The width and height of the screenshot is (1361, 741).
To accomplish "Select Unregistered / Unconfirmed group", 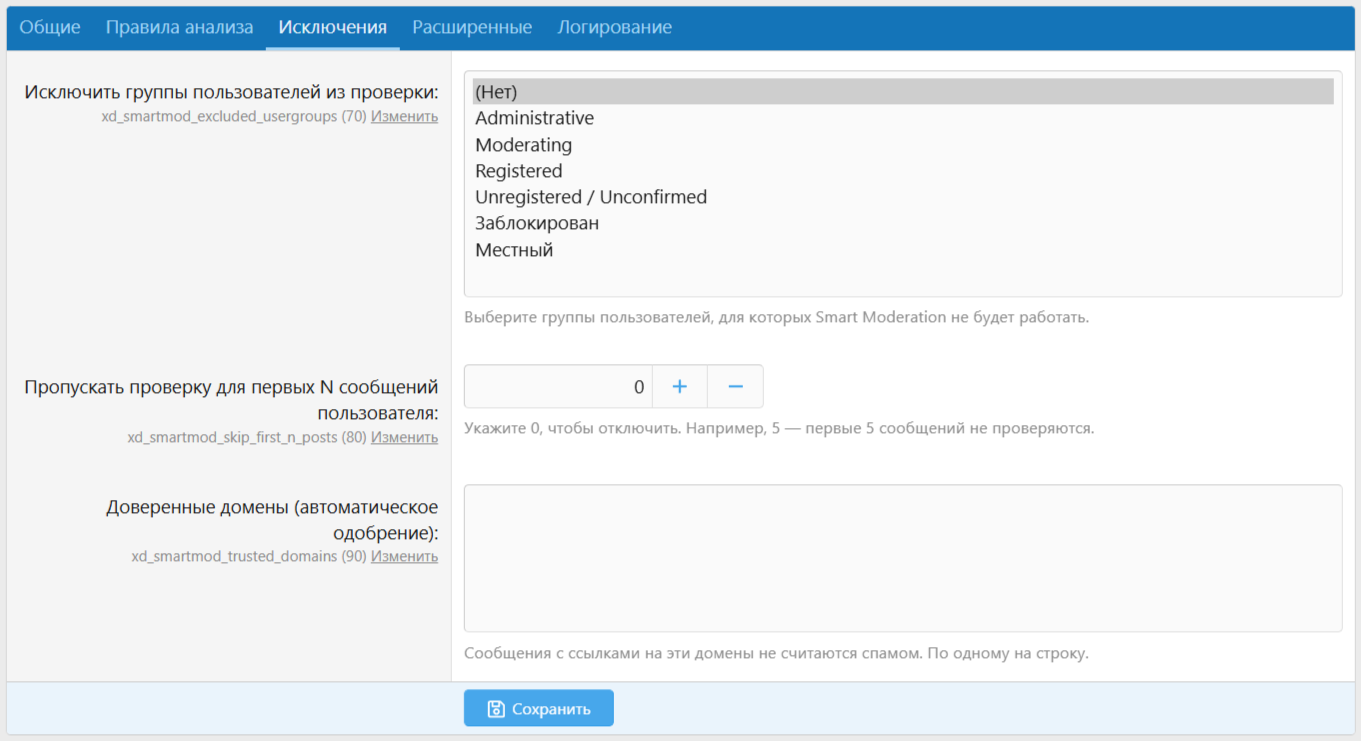I will (x=590, y=197).
